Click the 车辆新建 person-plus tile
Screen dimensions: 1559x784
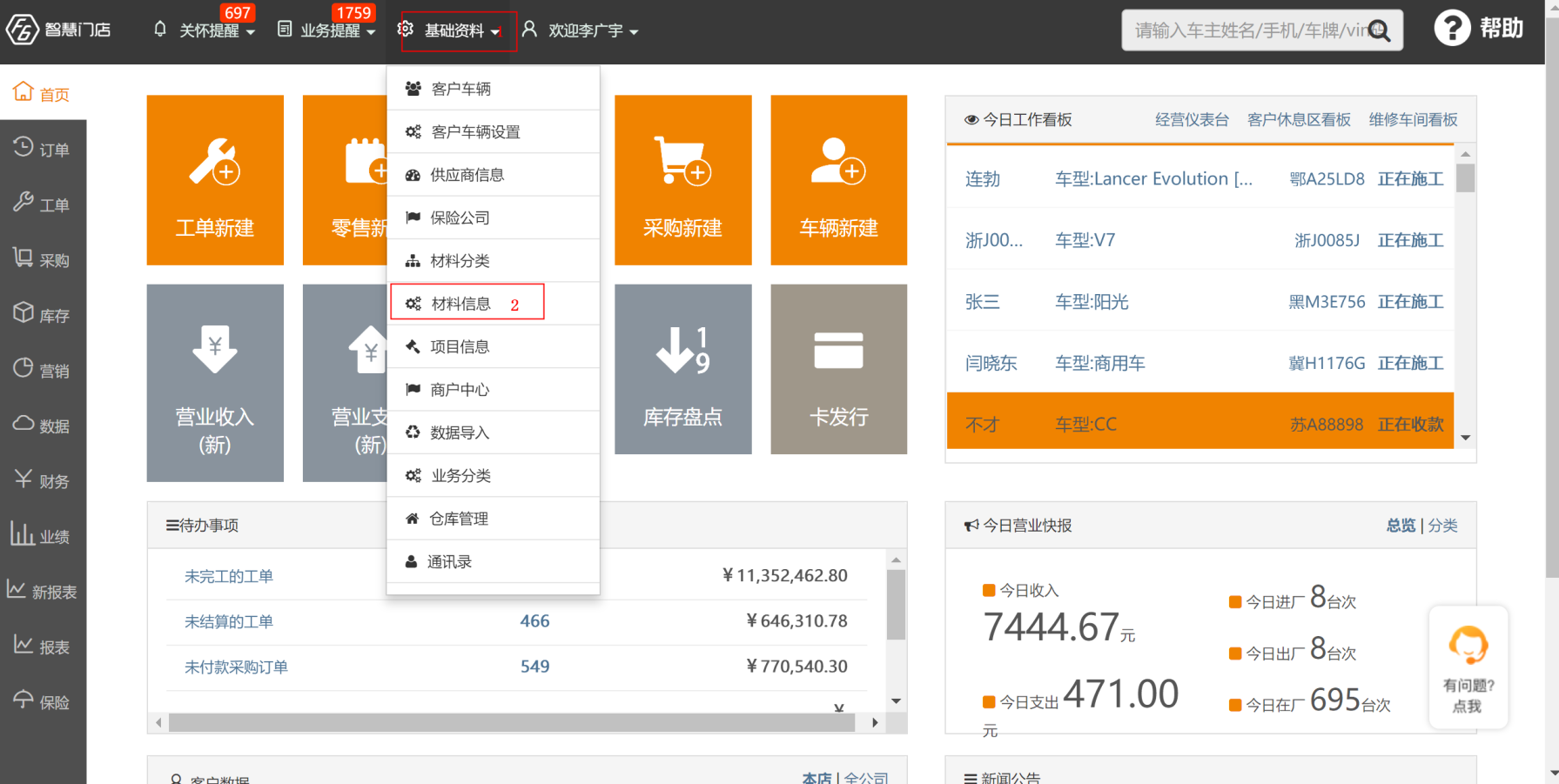coord(838,180)
